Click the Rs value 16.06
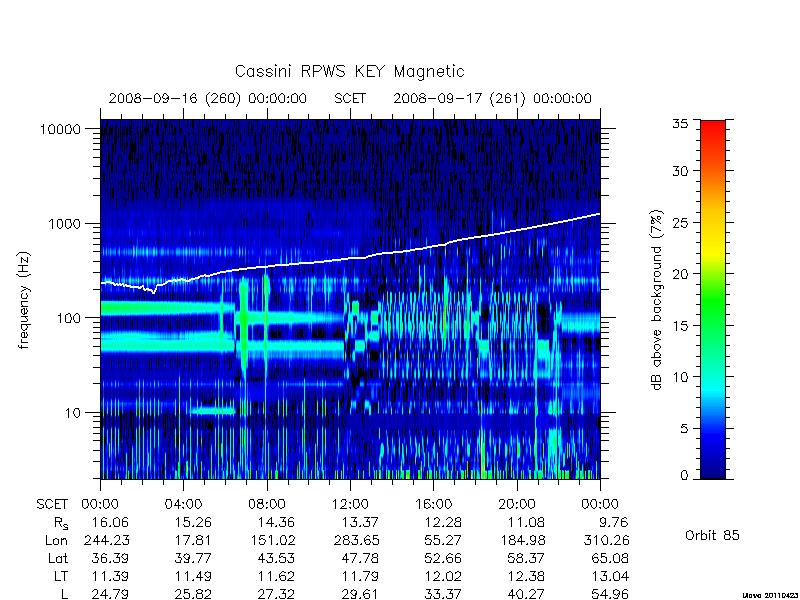Viewport: 800px width, 600px height. (110, 522)
